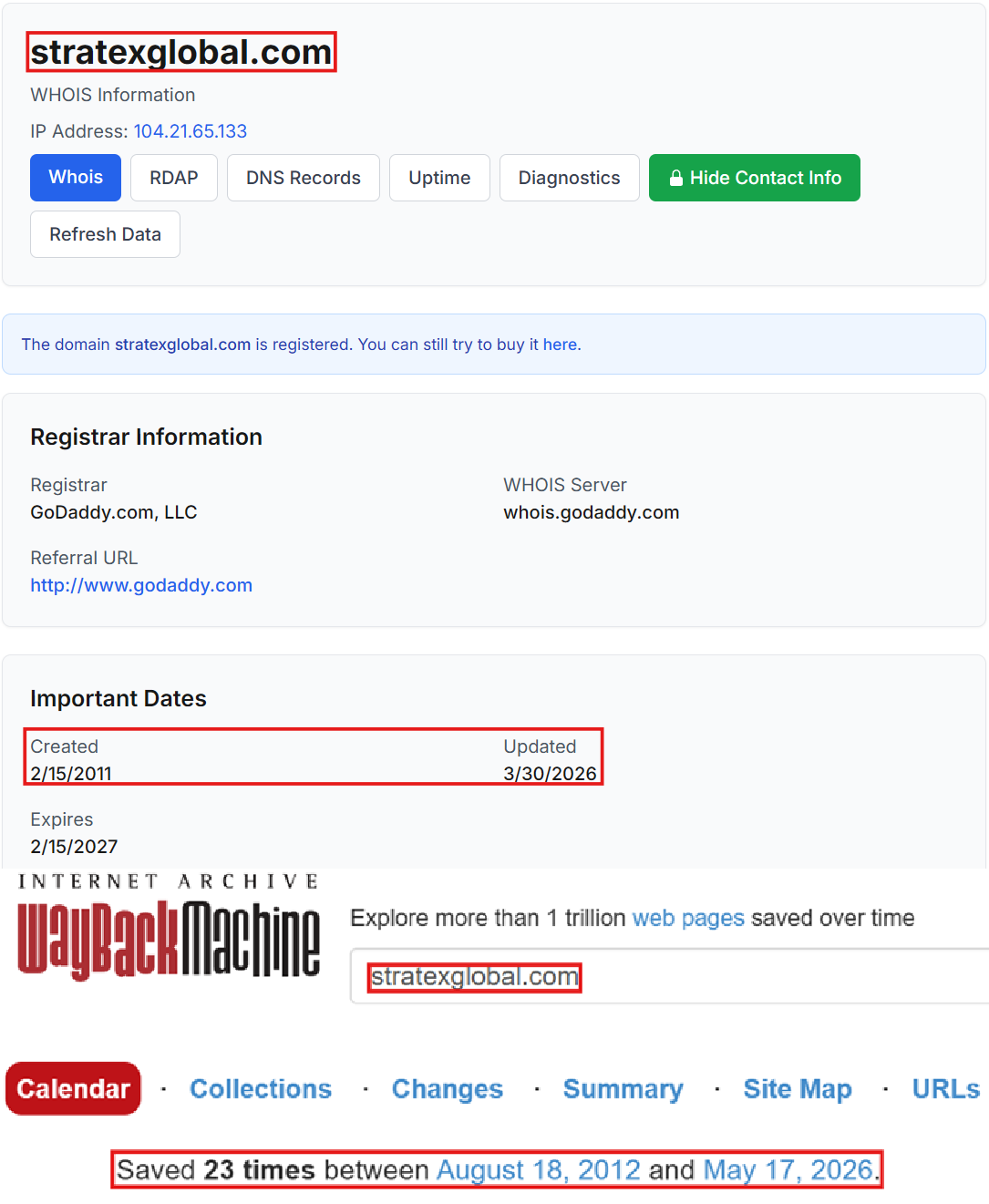Open the DNS Records tab
The height and width of the screenshot is (1204, 989).
(304, 178)
